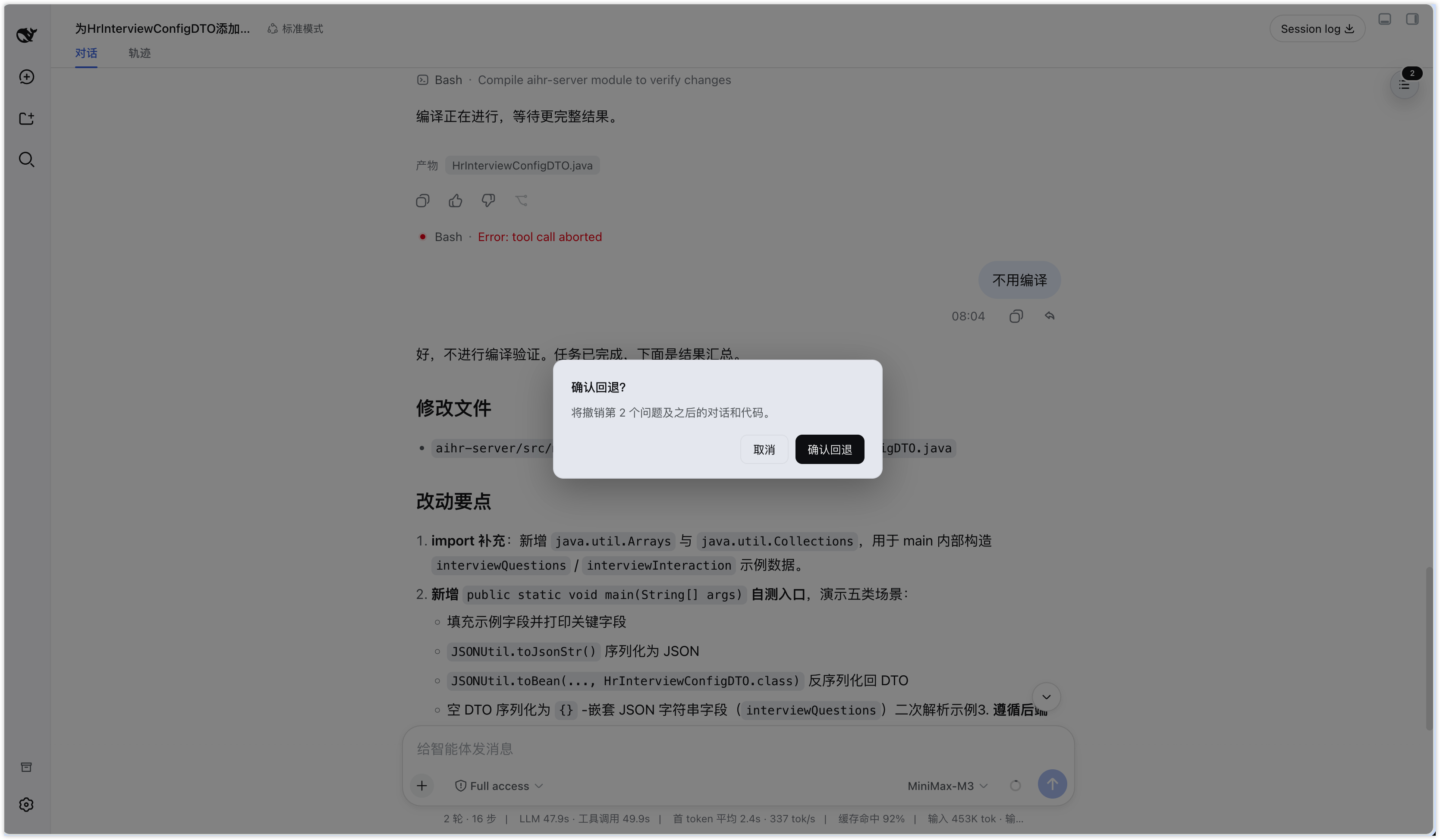
Task: Confirm with the 确认回退 button
Action: [829, 449]
